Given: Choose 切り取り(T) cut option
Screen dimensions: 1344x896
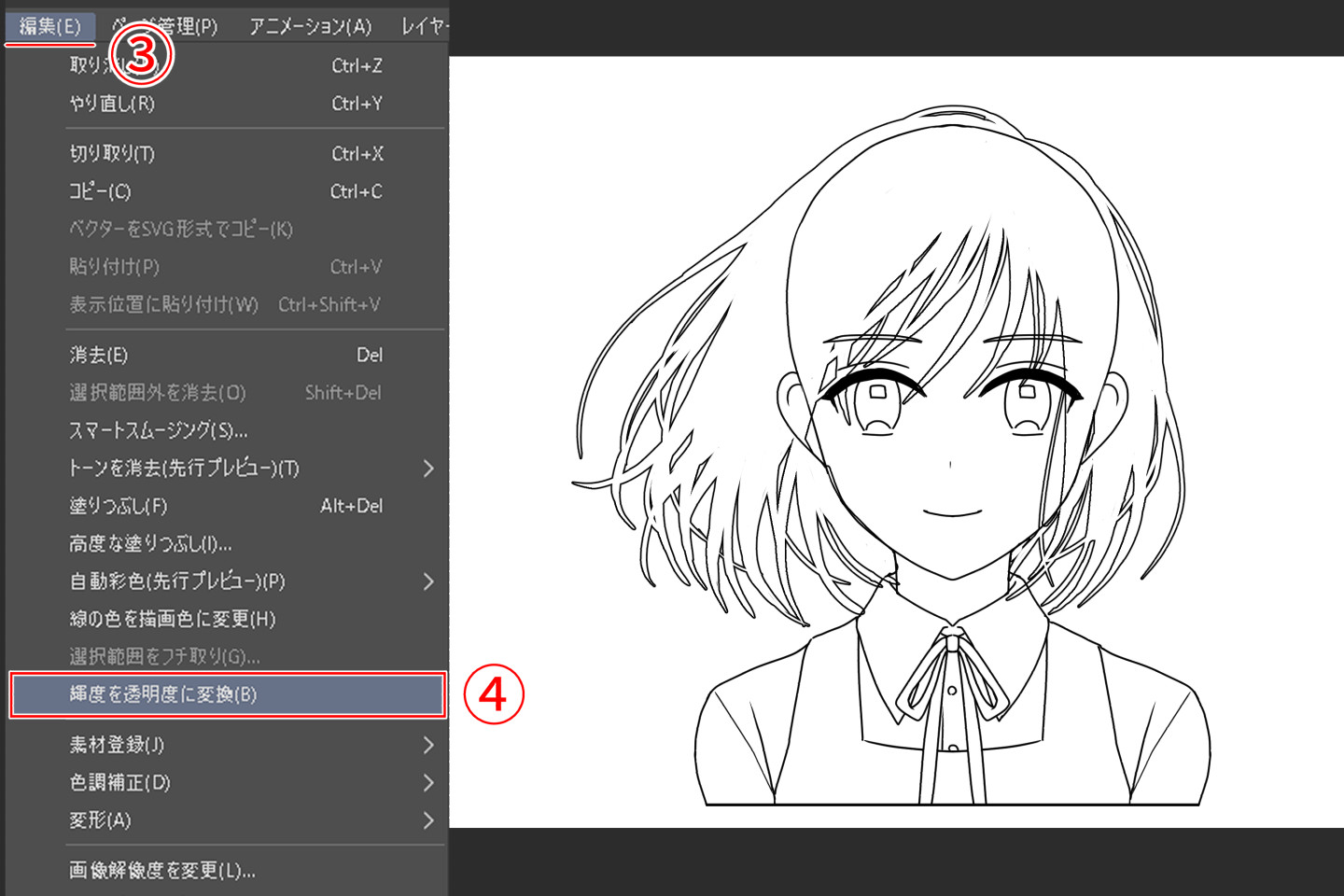Looking at the screenshot, I should pyautogui.click(x=112, y=154).
